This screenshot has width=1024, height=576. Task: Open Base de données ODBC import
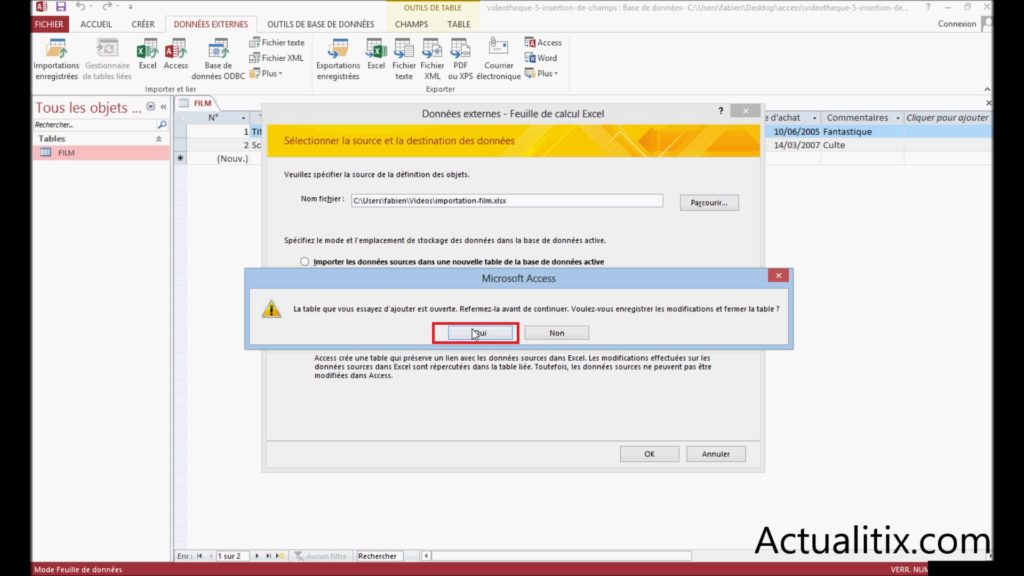pos(218,59)
